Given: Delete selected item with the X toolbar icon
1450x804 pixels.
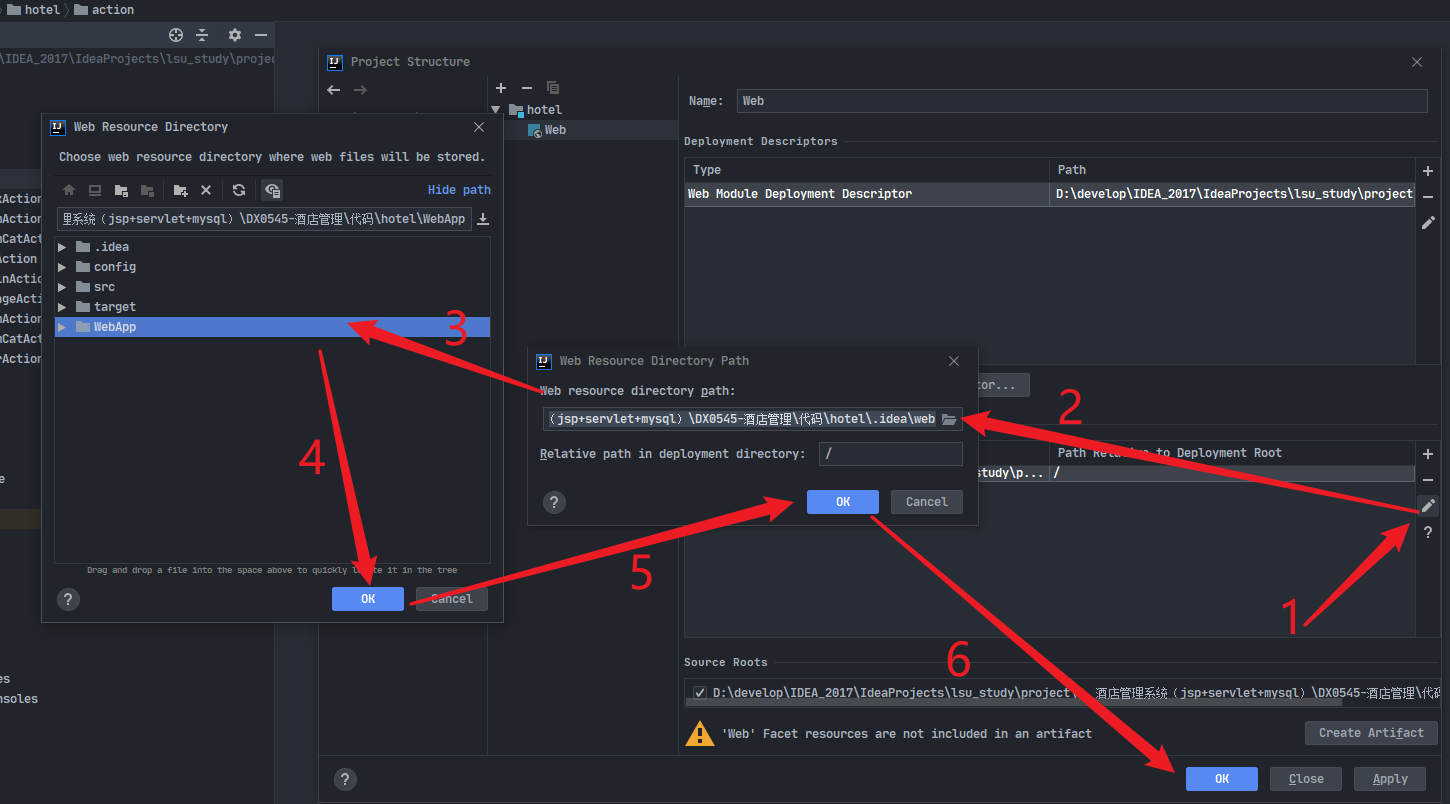Looking at the screenshot, I should click(206, 190).
